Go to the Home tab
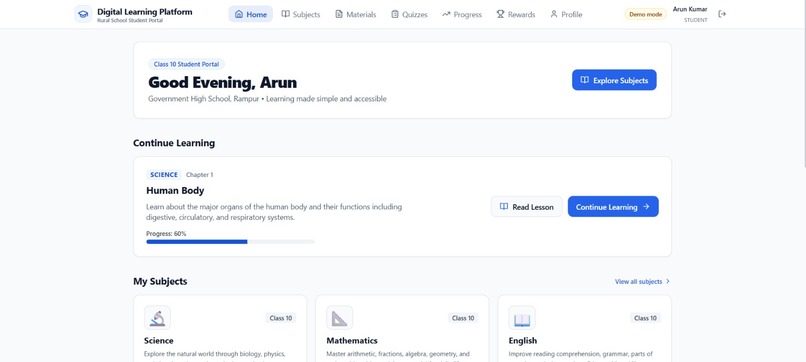Viewport: 806px width, 362px height. tap(251, 14)
